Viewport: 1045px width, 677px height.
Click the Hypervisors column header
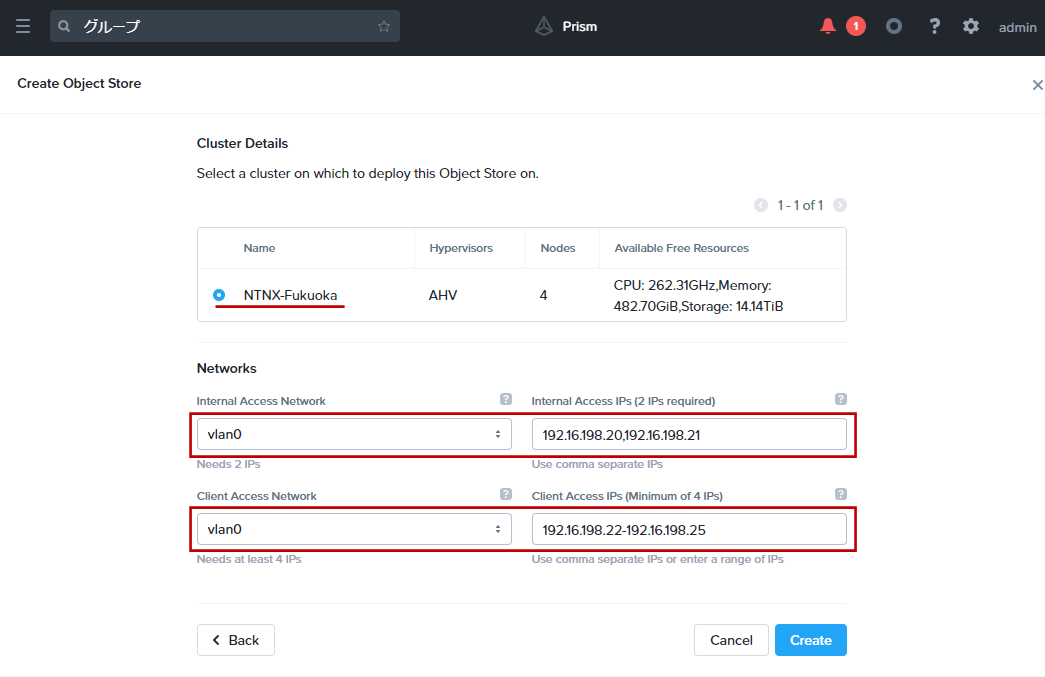[461, 248]
